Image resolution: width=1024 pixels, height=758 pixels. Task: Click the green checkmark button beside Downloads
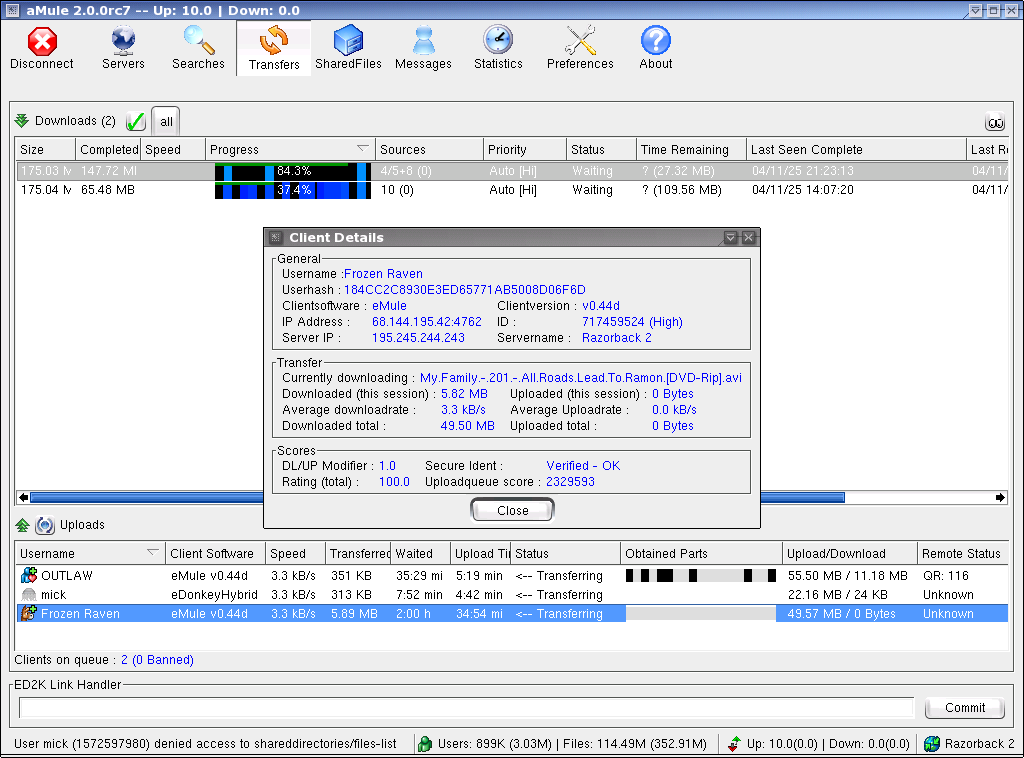pos(136,122)
